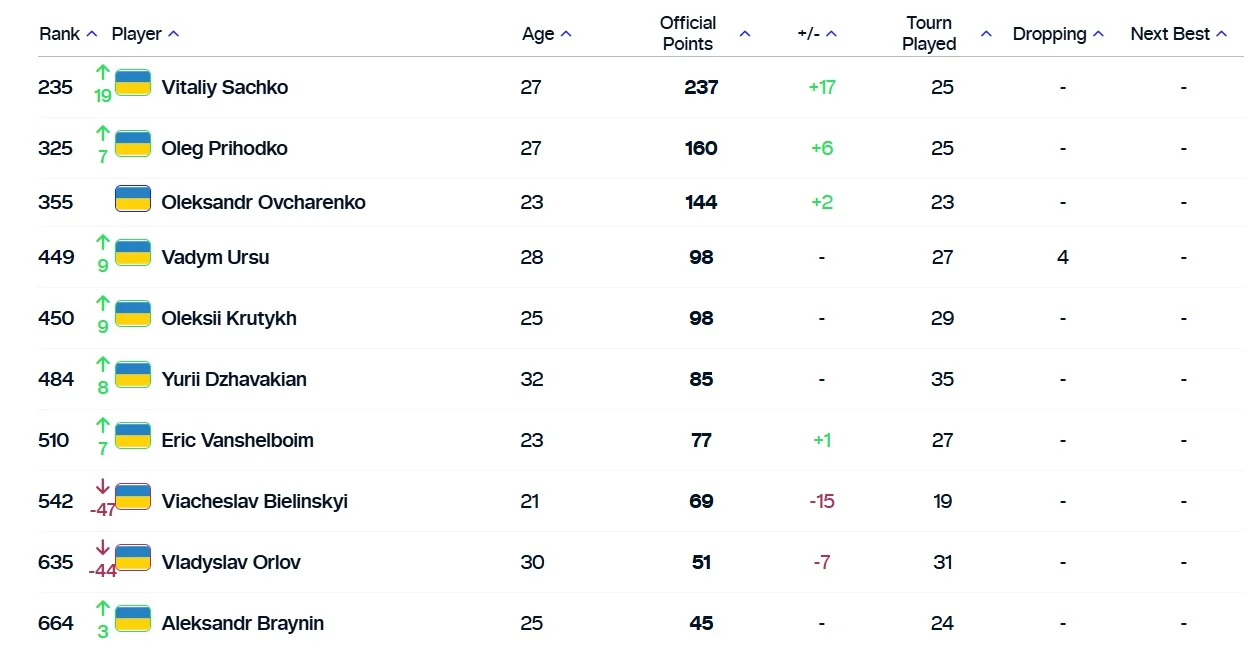
Task: Click flag icon beside Oleksii Krutykh
Action: click(x=133, y=314)
